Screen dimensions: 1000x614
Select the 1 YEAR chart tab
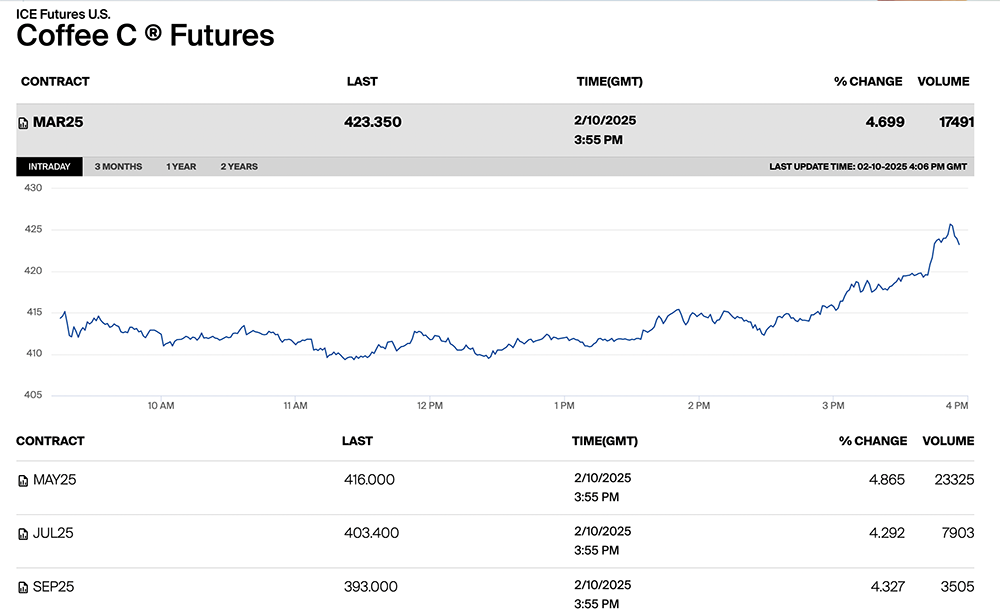[x=181, y=167]
